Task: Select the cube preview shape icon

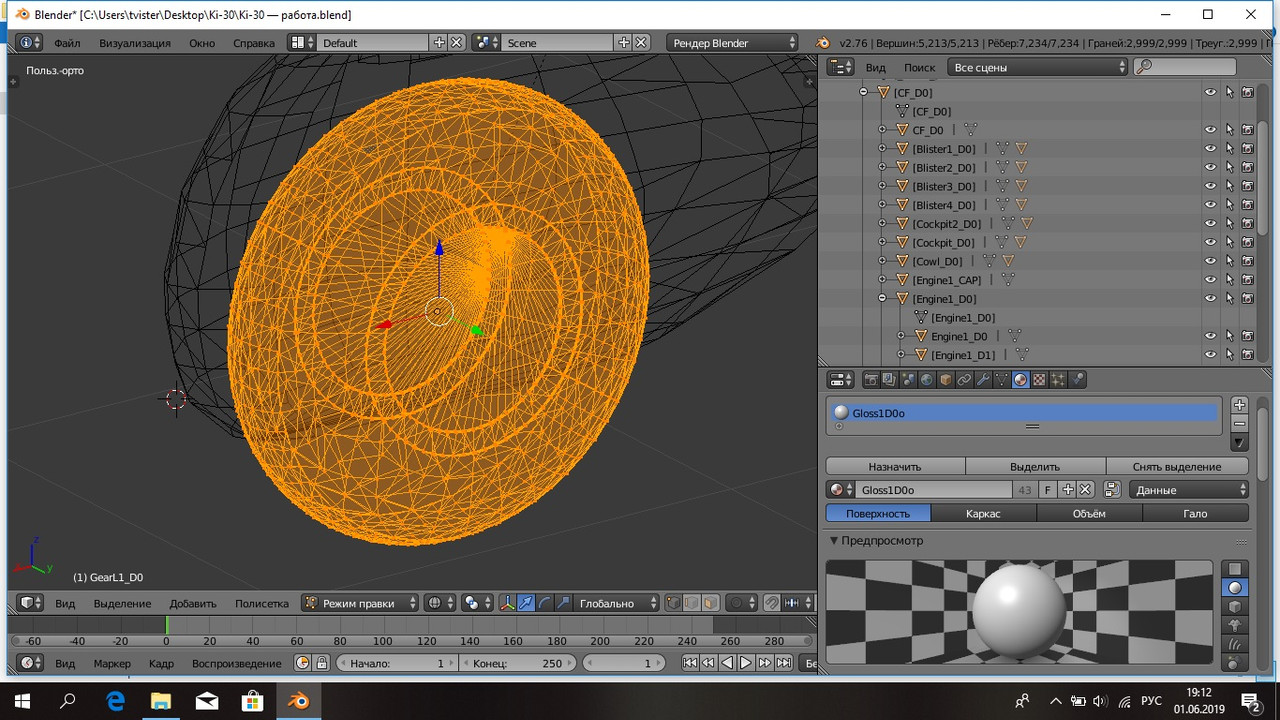Action: point(1235,607)
